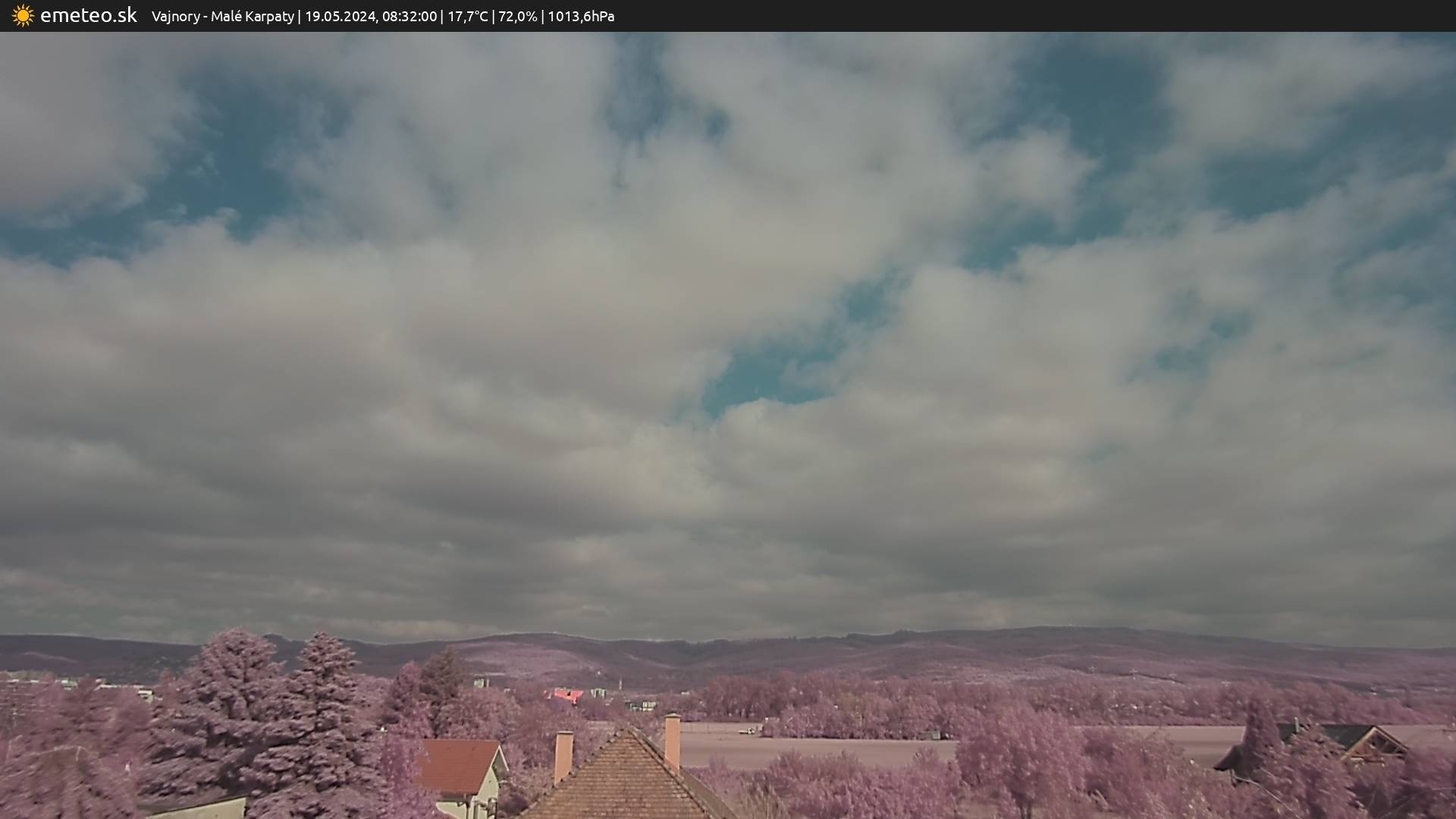The height and width of the screenshot is (819, 1456).
Task: Click the white vehicle on the open field
Action: pyautogui.click(x=747, y=731)
